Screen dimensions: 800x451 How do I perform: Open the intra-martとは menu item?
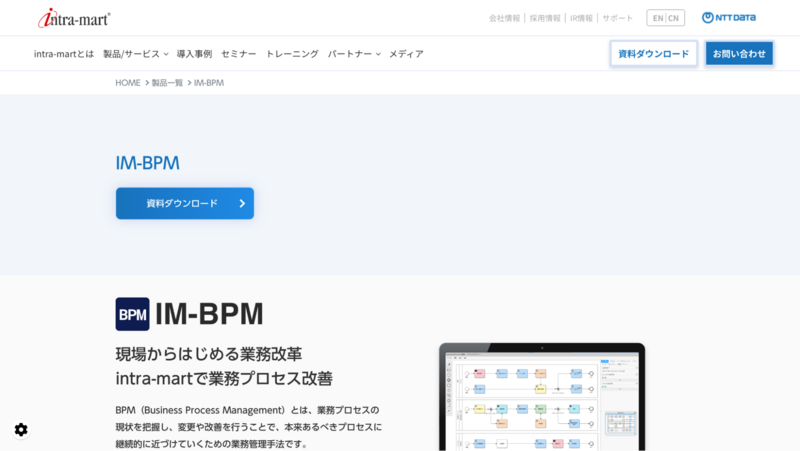[x=64, y=54]
